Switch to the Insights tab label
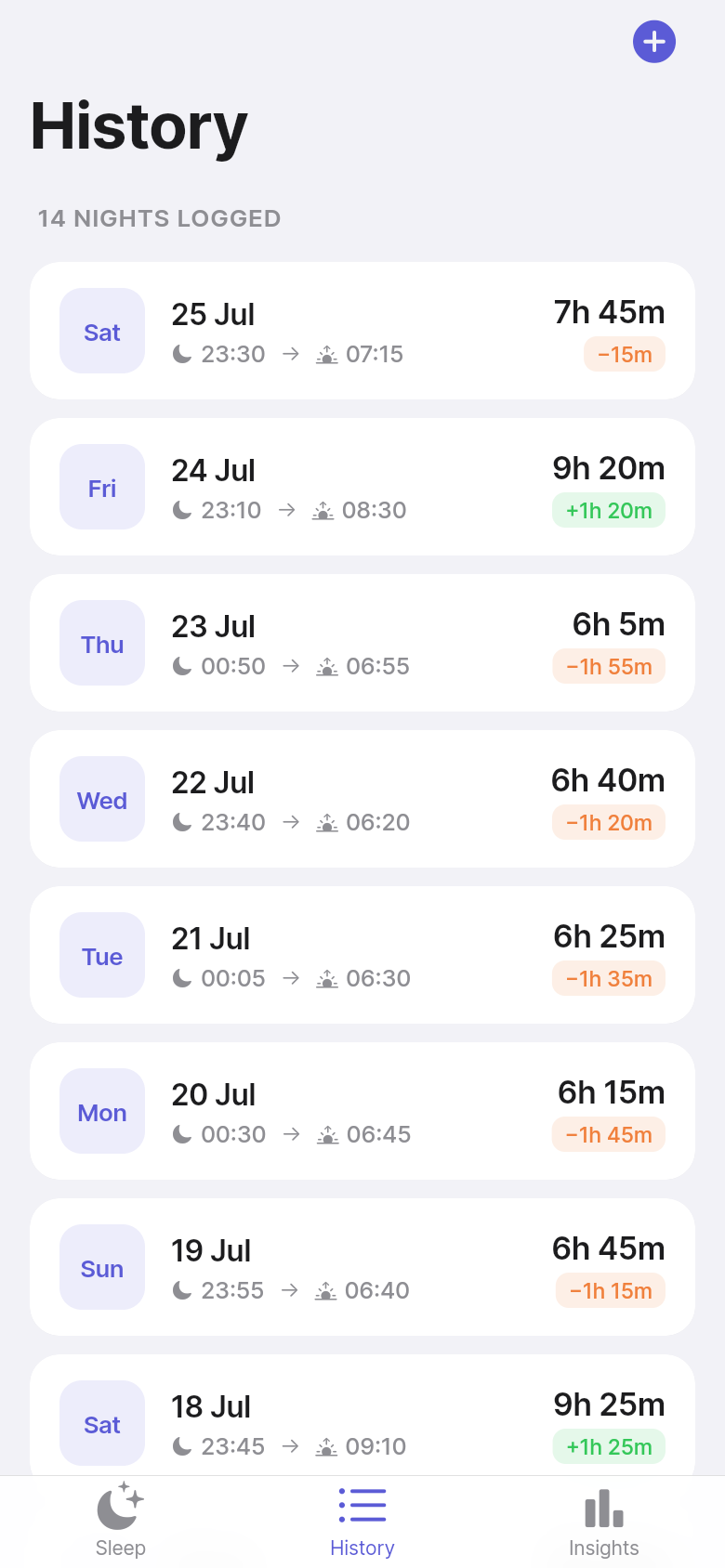 (604, 1548)
